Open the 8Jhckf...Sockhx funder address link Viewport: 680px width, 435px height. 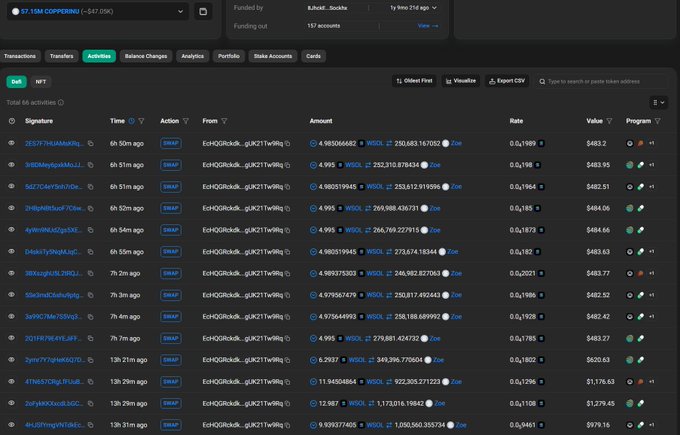click(x=327, y=8)
